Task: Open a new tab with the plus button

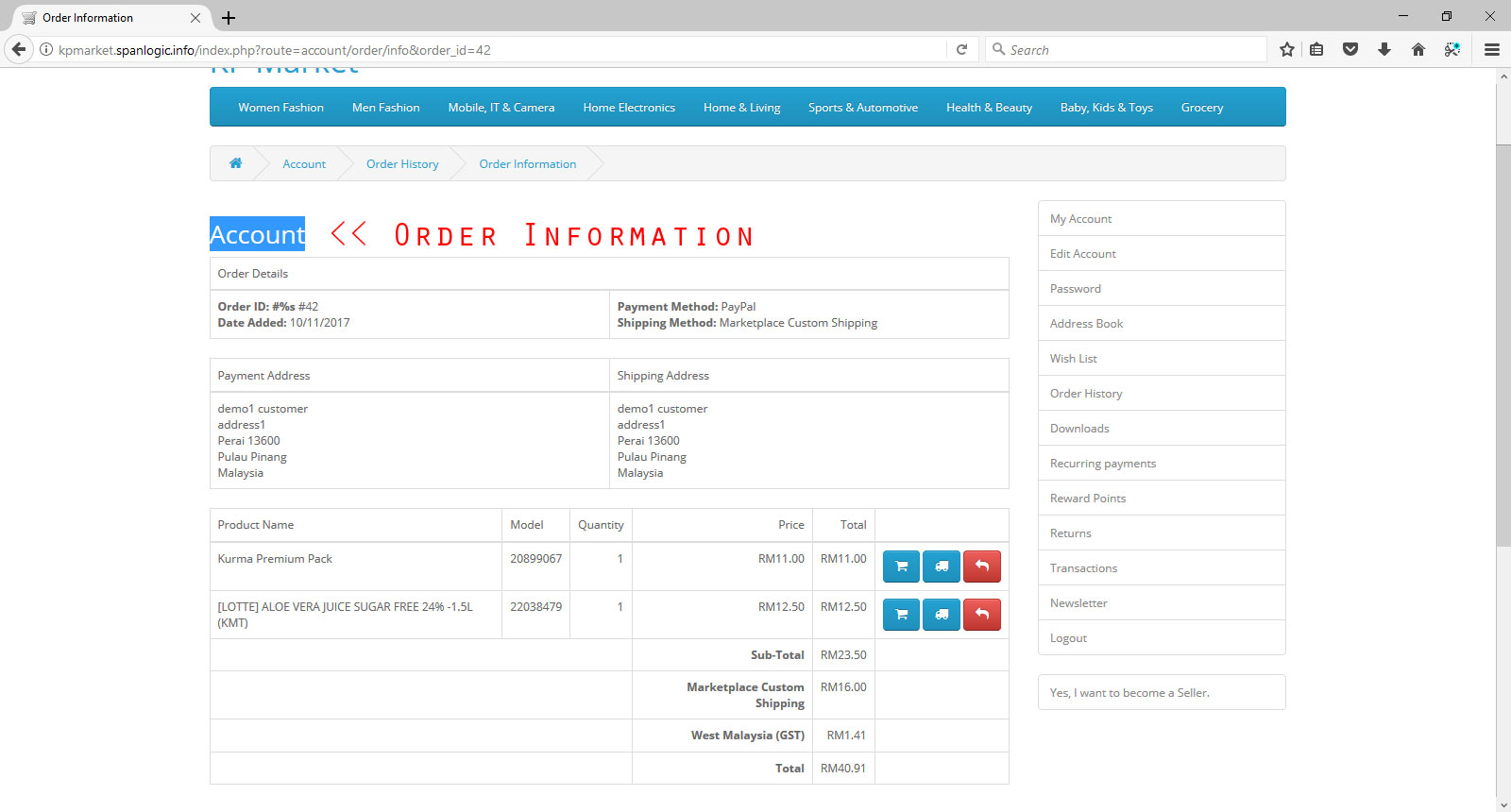Action: click(229, 18)
